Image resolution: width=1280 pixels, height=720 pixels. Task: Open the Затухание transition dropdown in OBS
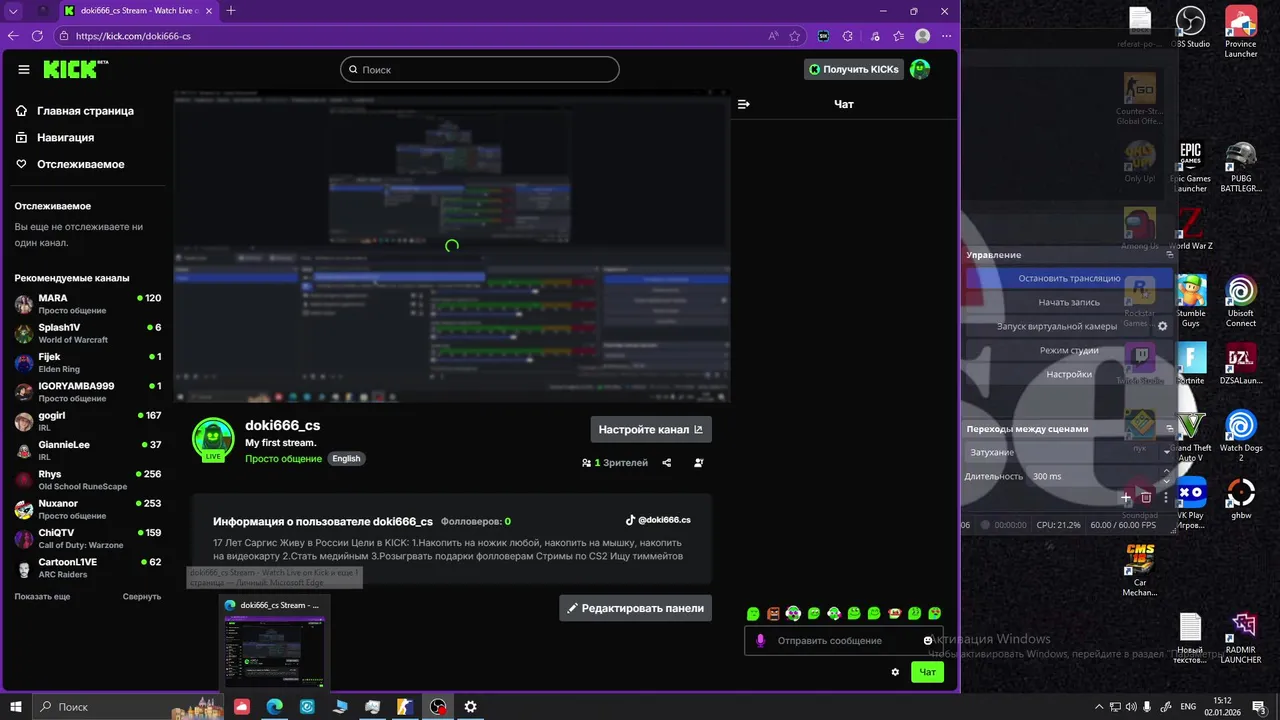tap(1068, 452)
